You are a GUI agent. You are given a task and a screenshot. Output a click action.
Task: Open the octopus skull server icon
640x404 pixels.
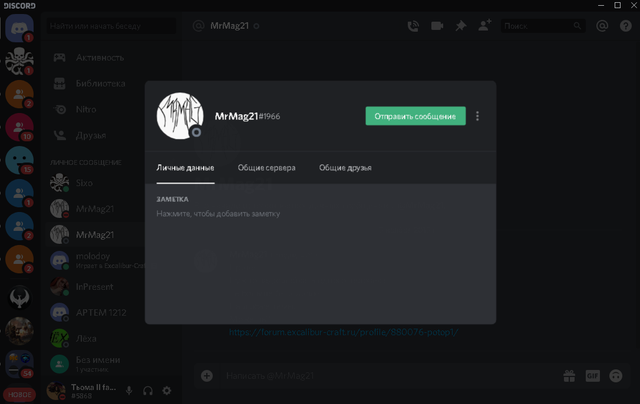tap(19, 61)
